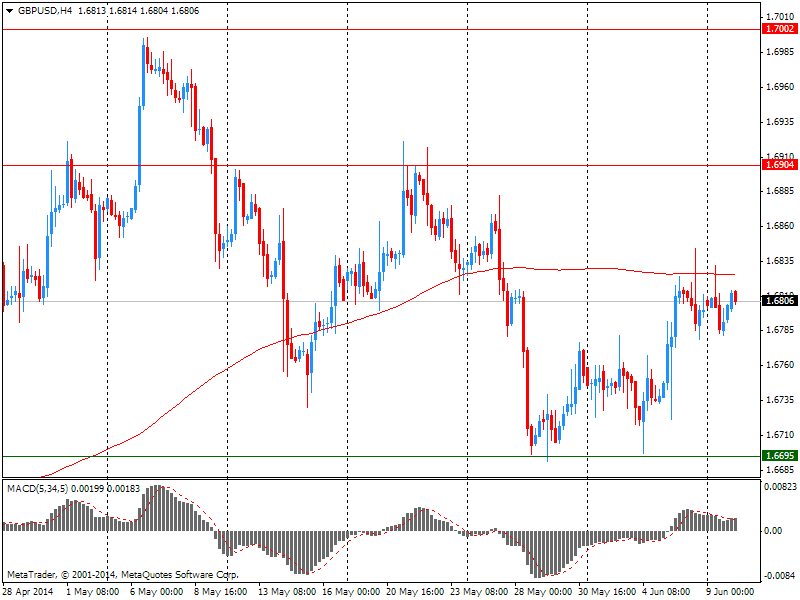Click the 1.6960 price scale value

point(780,87)
